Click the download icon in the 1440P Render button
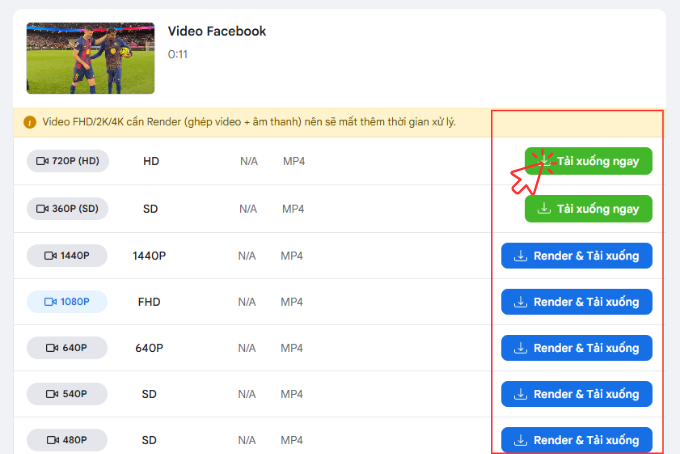The width and height of the screenshot is (680, 454). (x=520, y=256)
